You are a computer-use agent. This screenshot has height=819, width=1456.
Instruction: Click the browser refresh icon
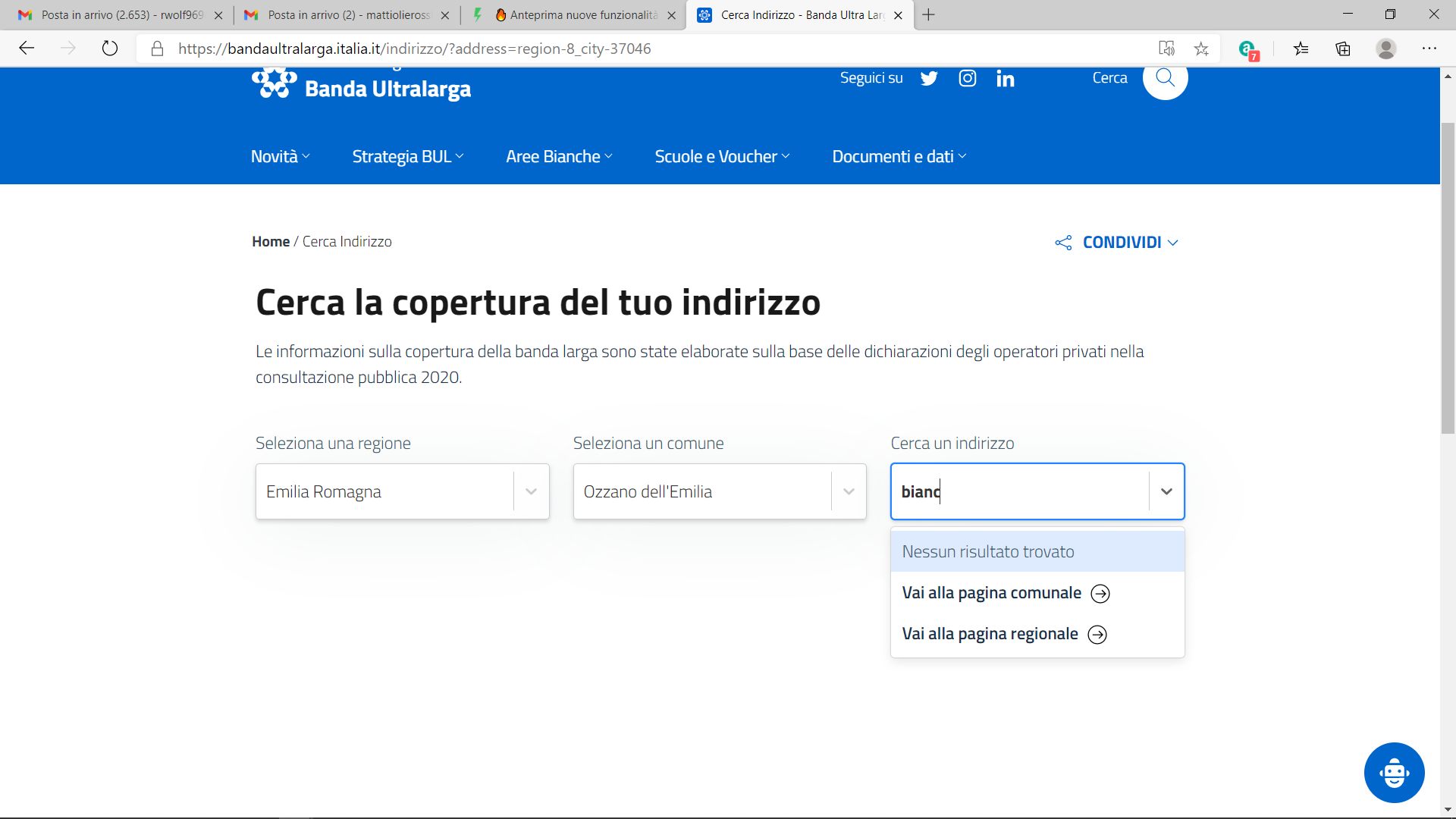point(110,49)
